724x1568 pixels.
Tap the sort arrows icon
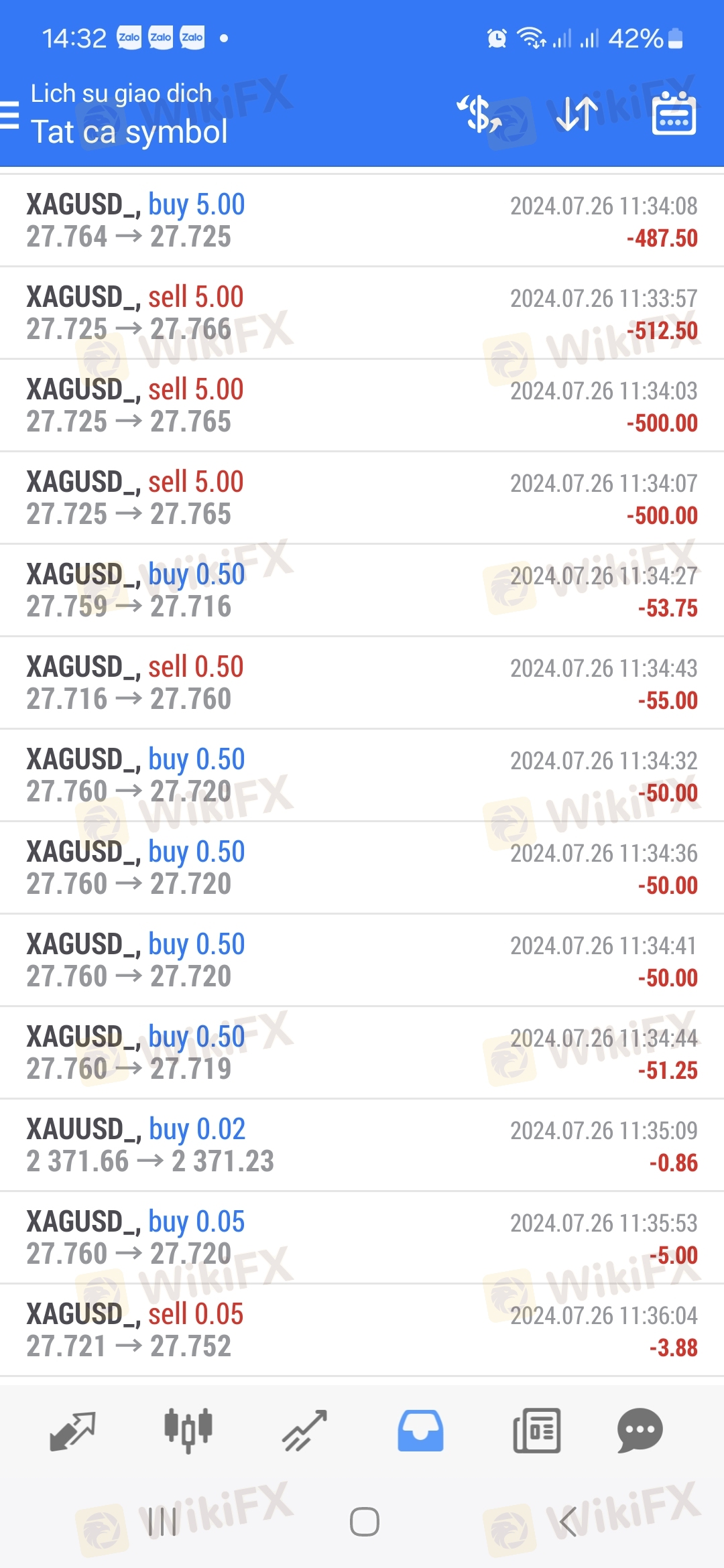(577, 114)
